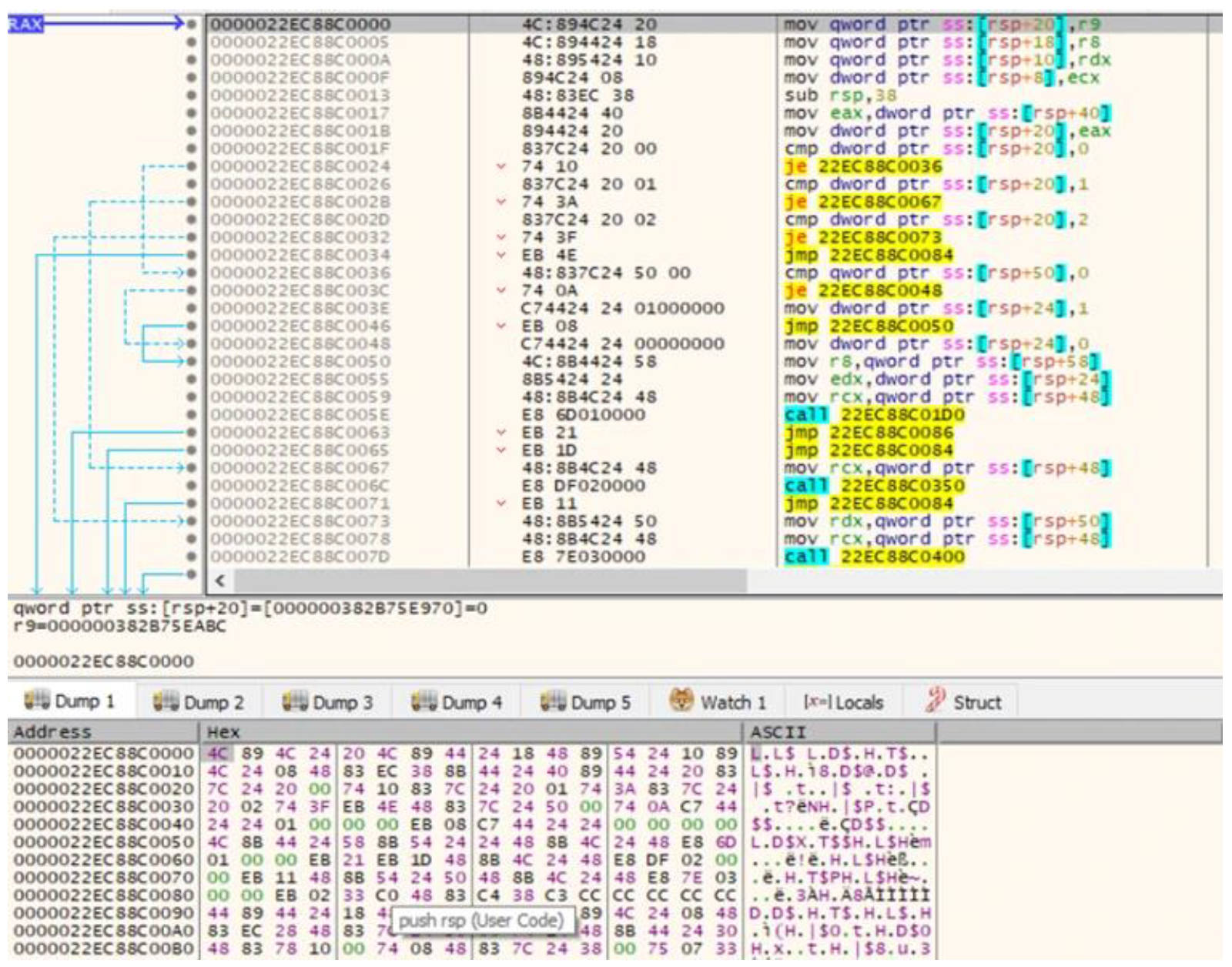Click the Dump 2 tab icon
Screen dimensions: 1232x967
tap(166, 701)
